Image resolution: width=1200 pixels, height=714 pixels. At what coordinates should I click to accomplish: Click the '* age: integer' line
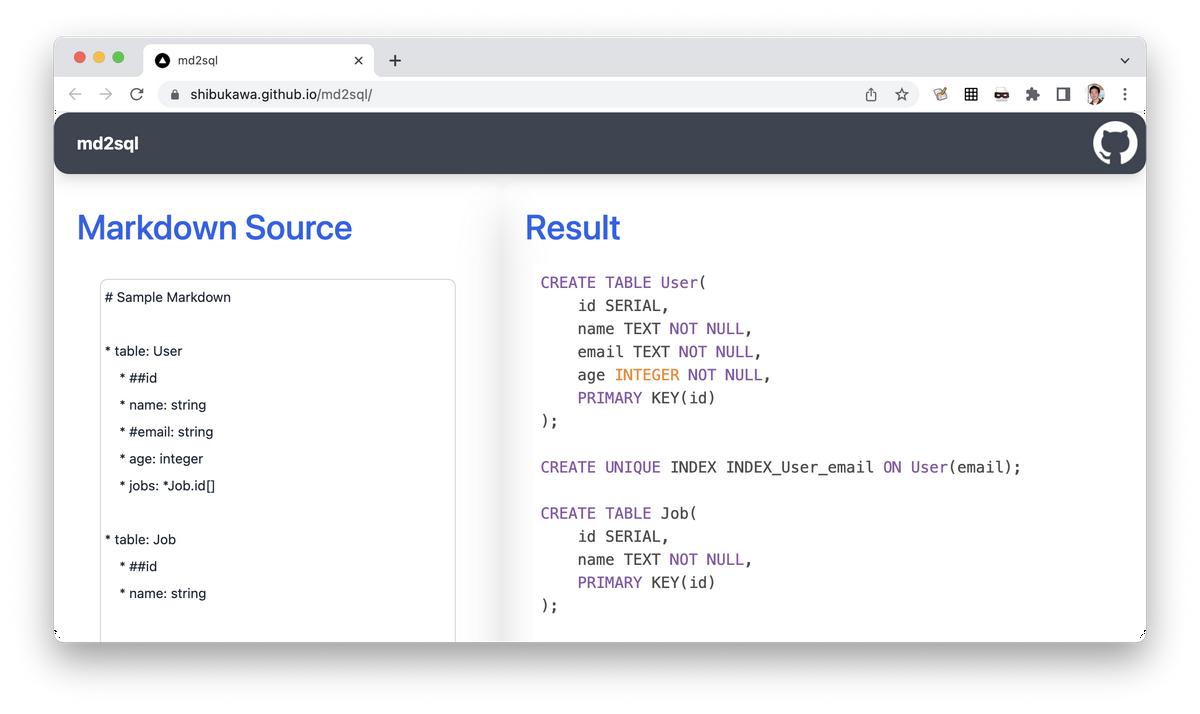[x=161, y=459]
